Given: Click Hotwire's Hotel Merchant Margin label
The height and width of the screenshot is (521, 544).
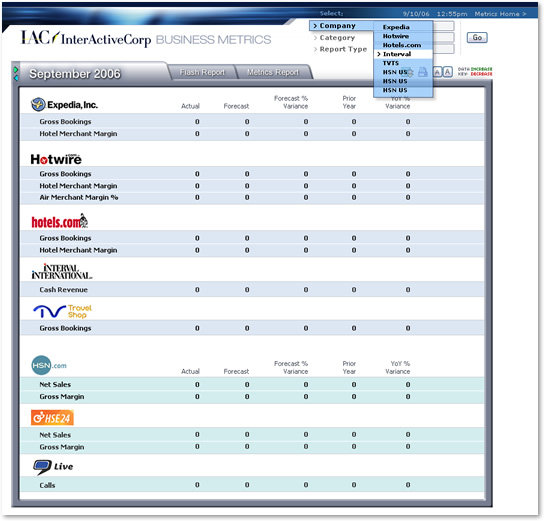Looking at the screenshot, I should pyautogui.click(x=78, y=186).
